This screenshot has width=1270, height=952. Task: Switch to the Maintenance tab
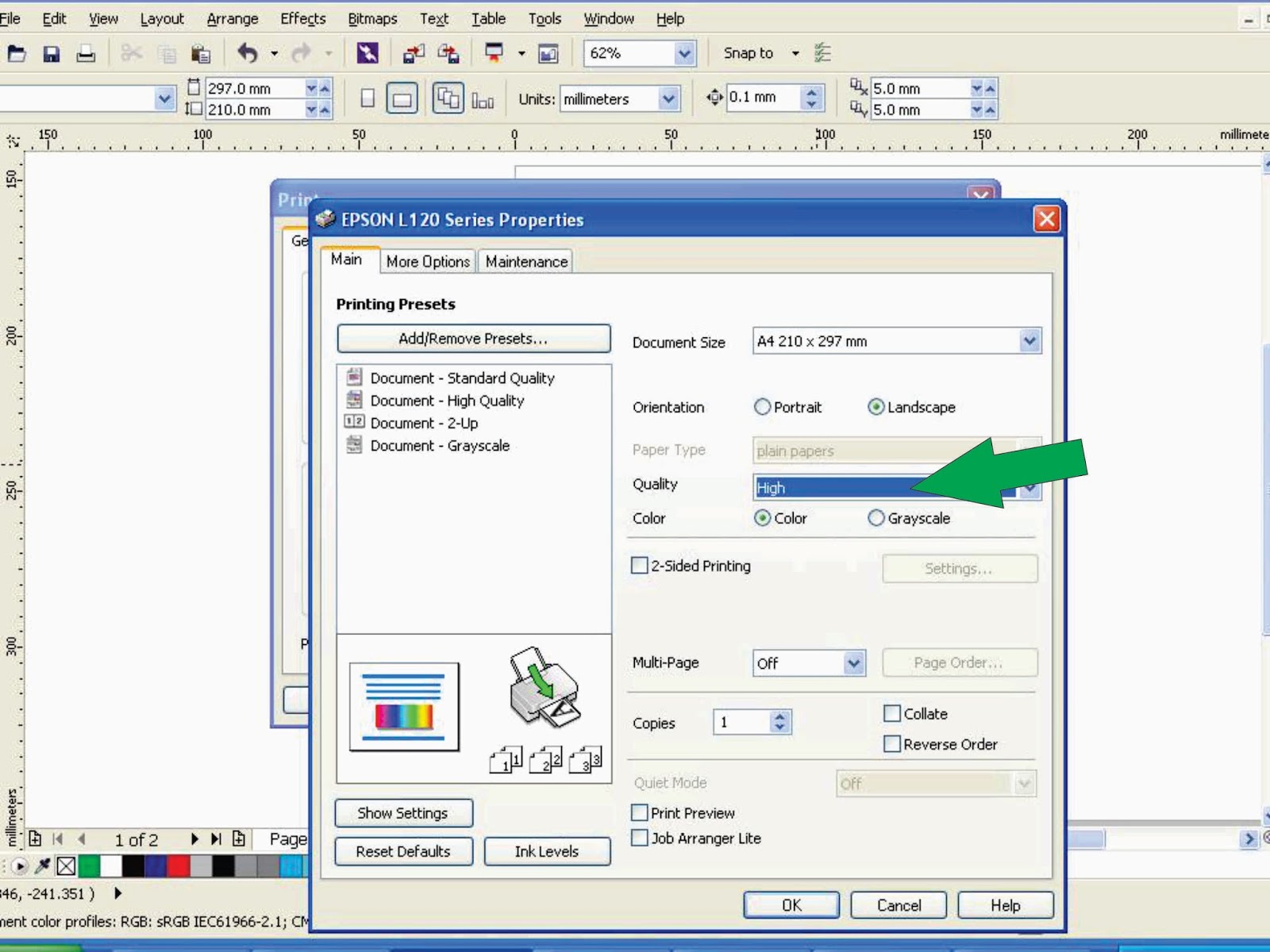(526, 262)
